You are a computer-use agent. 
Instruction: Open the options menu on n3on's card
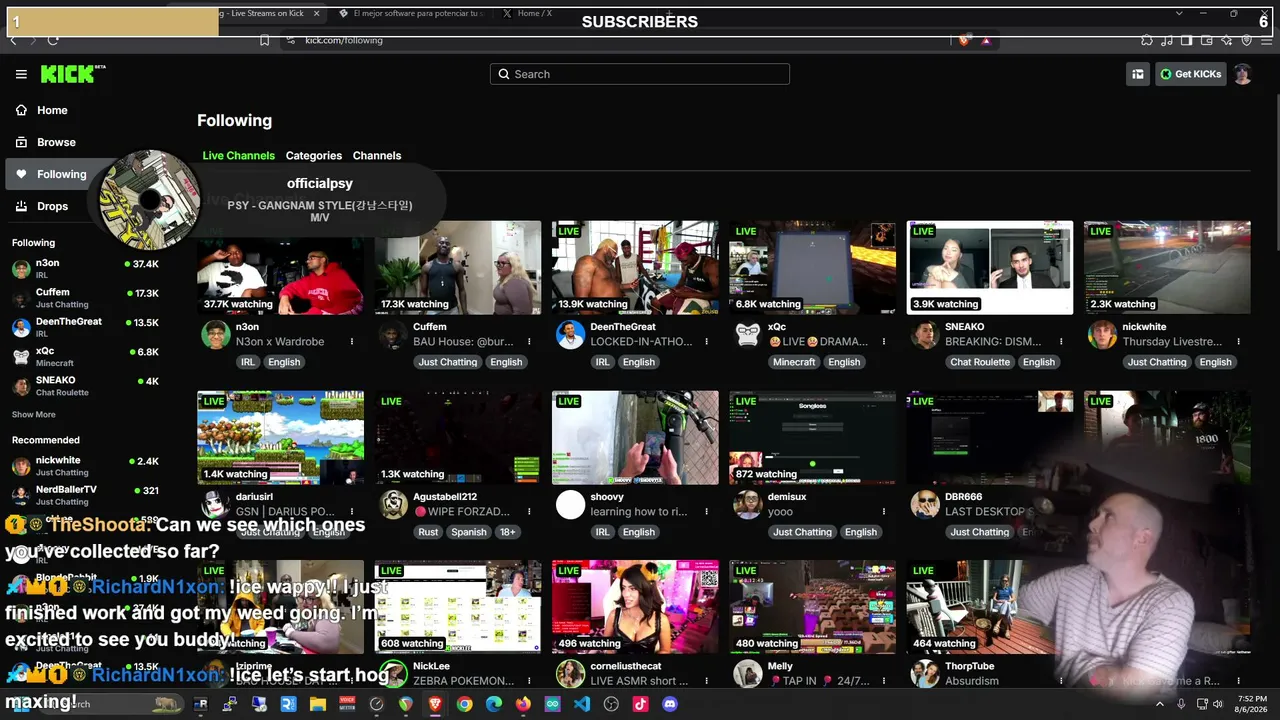point(352,342)
